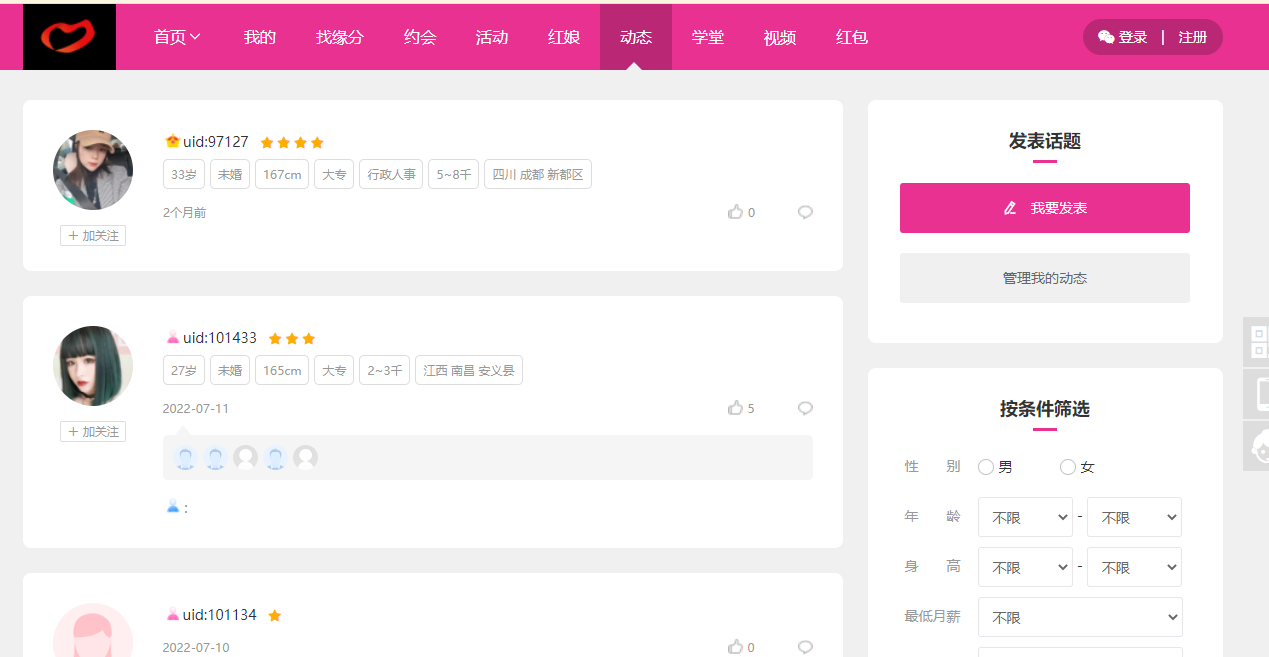Click the 行政人事 occupation tag
The image size is (1269, 657).
391,174
